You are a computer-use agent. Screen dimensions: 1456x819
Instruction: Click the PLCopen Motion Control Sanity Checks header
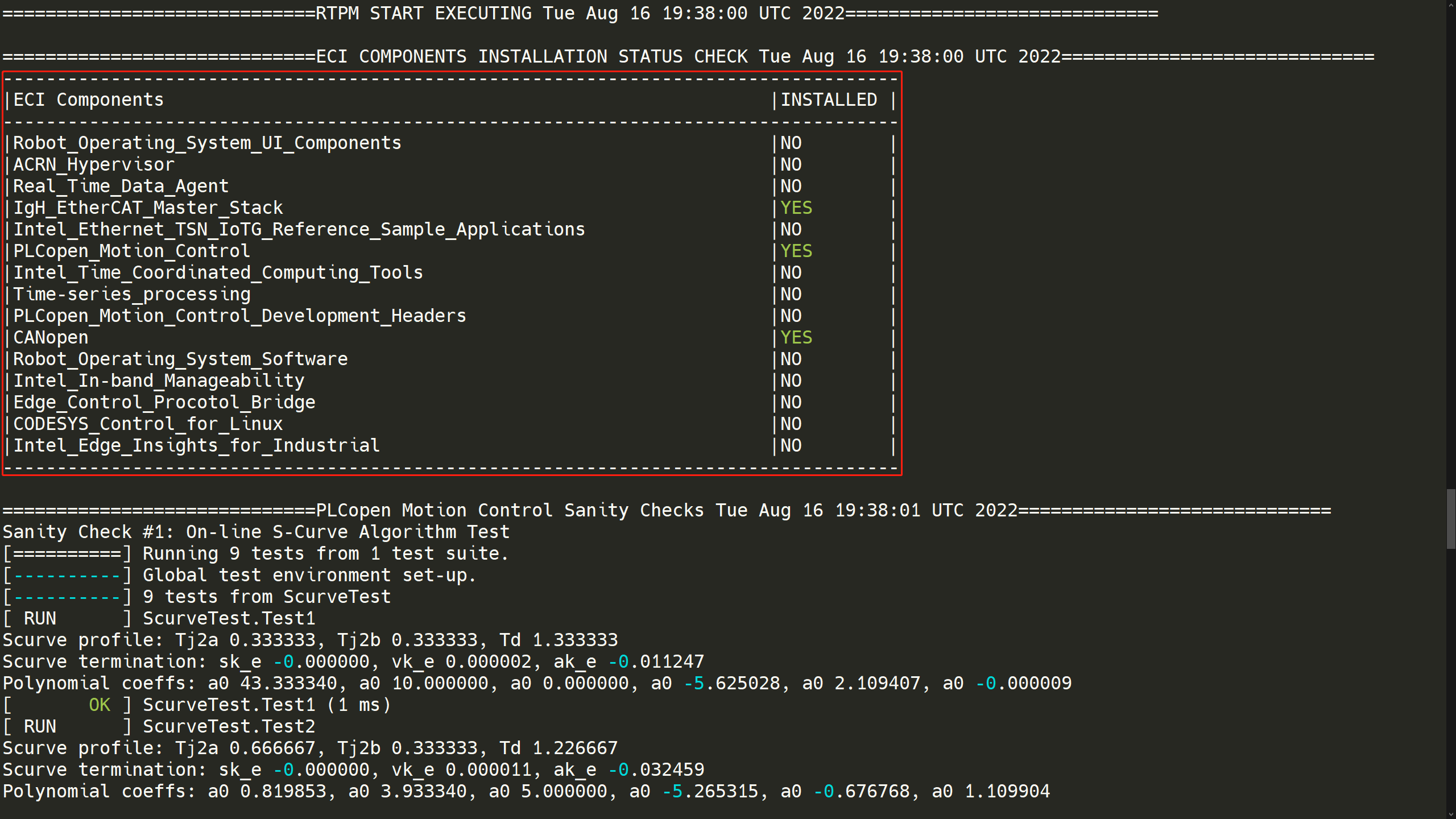coord(665,511)
